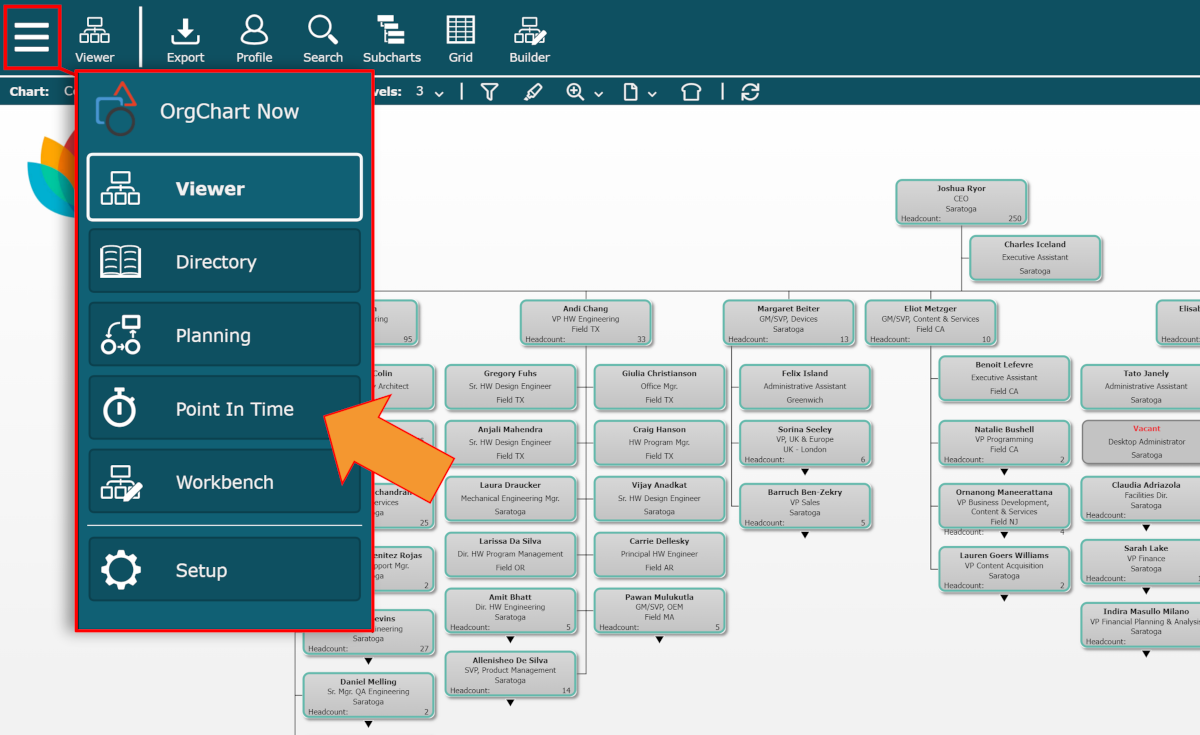Viewport: 1200px width, 735px height.
Task: Choose Point In Time from menu
Action: [x=225, y=409]
